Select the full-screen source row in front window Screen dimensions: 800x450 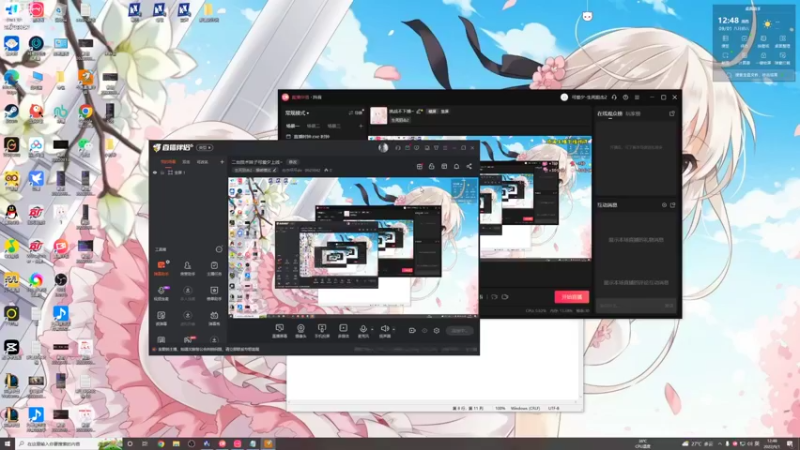pos(188,172)
